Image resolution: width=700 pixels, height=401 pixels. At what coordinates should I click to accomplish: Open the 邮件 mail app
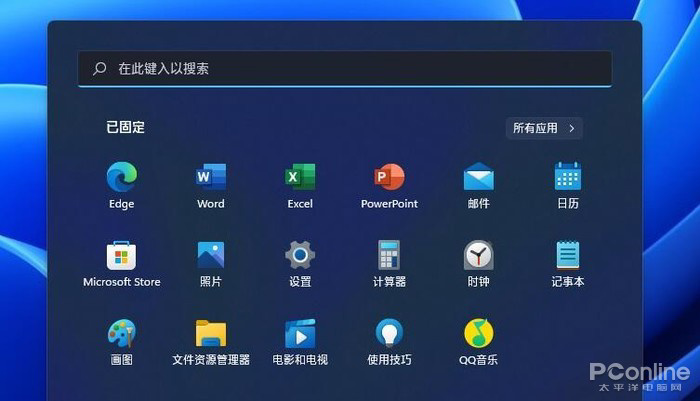click(479, 177)
